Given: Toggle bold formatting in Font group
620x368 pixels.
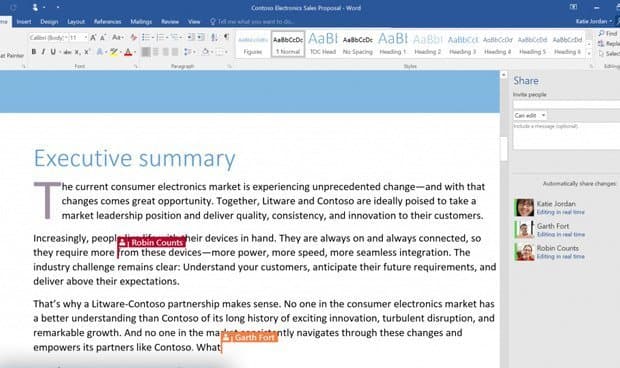Looking at the screenshot, I should 34,52.
